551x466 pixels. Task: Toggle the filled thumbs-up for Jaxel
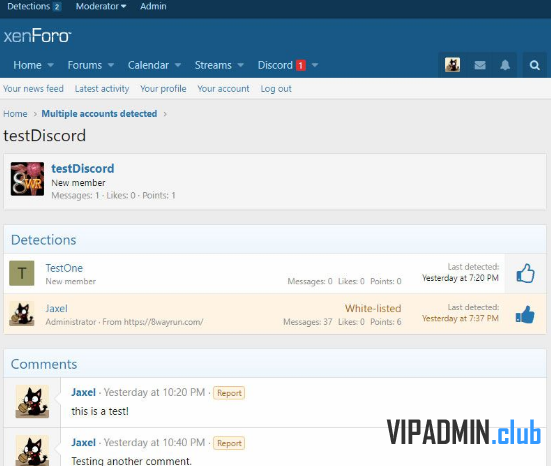click(525, 314)
